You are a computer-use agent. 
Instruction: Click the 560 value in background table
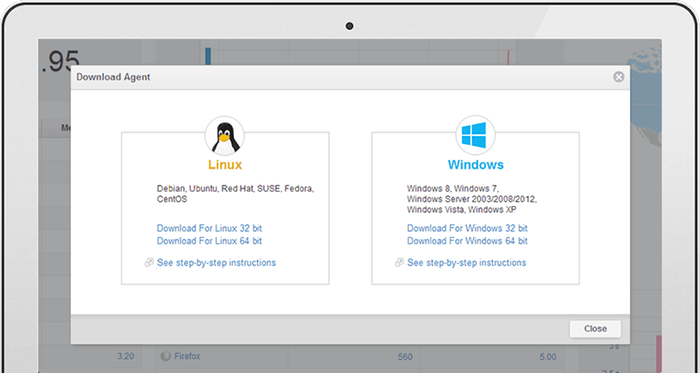(x=405, y=357)
